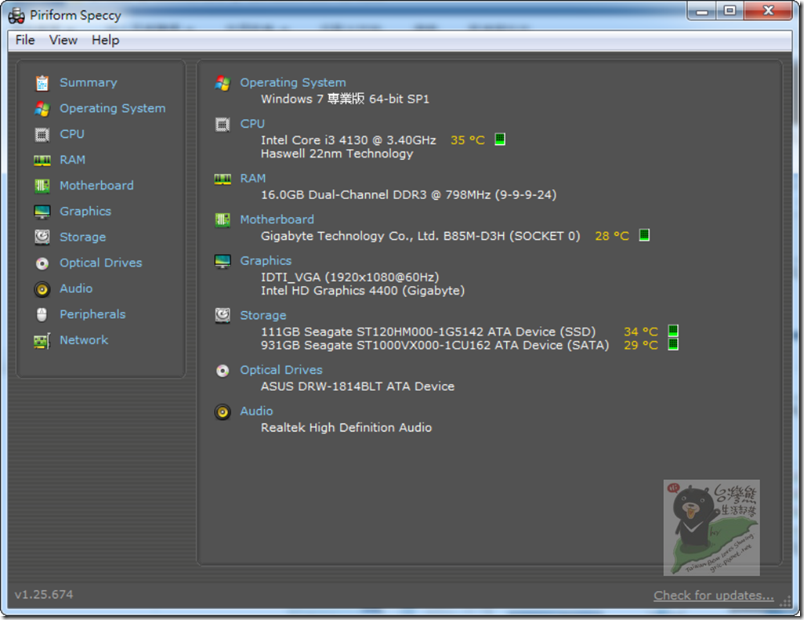
Task: Click the Motherboard icon in sidebar
Action: pos(42,186)
